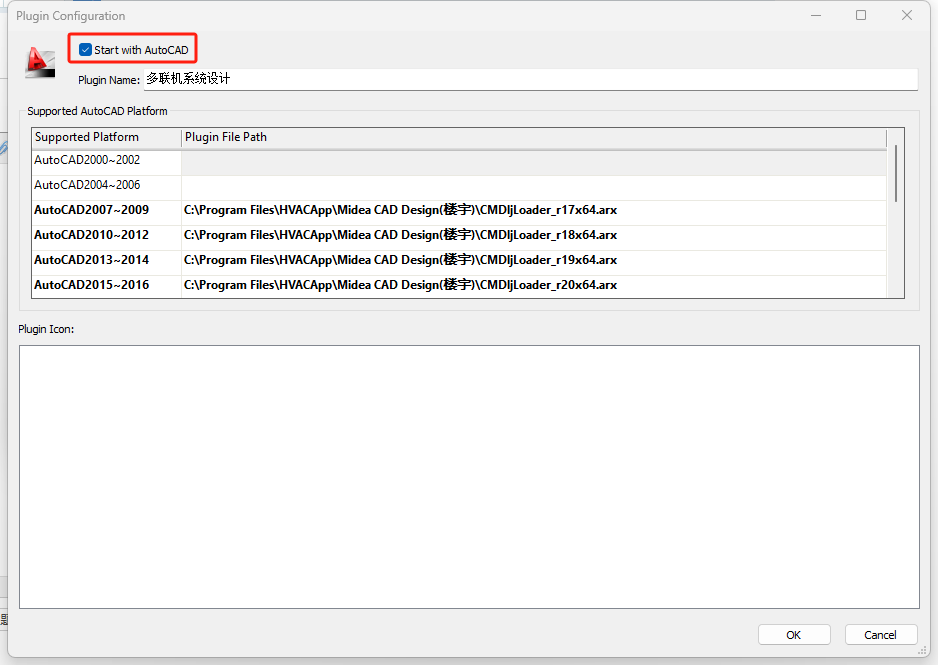Screen dimensions: 938x665
Task: Click the CMDljLoader_r20x64.arx file path cell
Action: pos(400,285)
